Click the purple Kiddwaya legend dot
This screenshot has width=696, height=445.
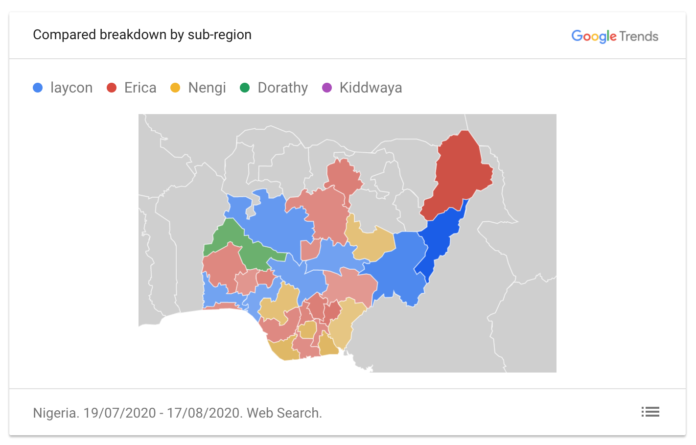(x=327, y=88)
